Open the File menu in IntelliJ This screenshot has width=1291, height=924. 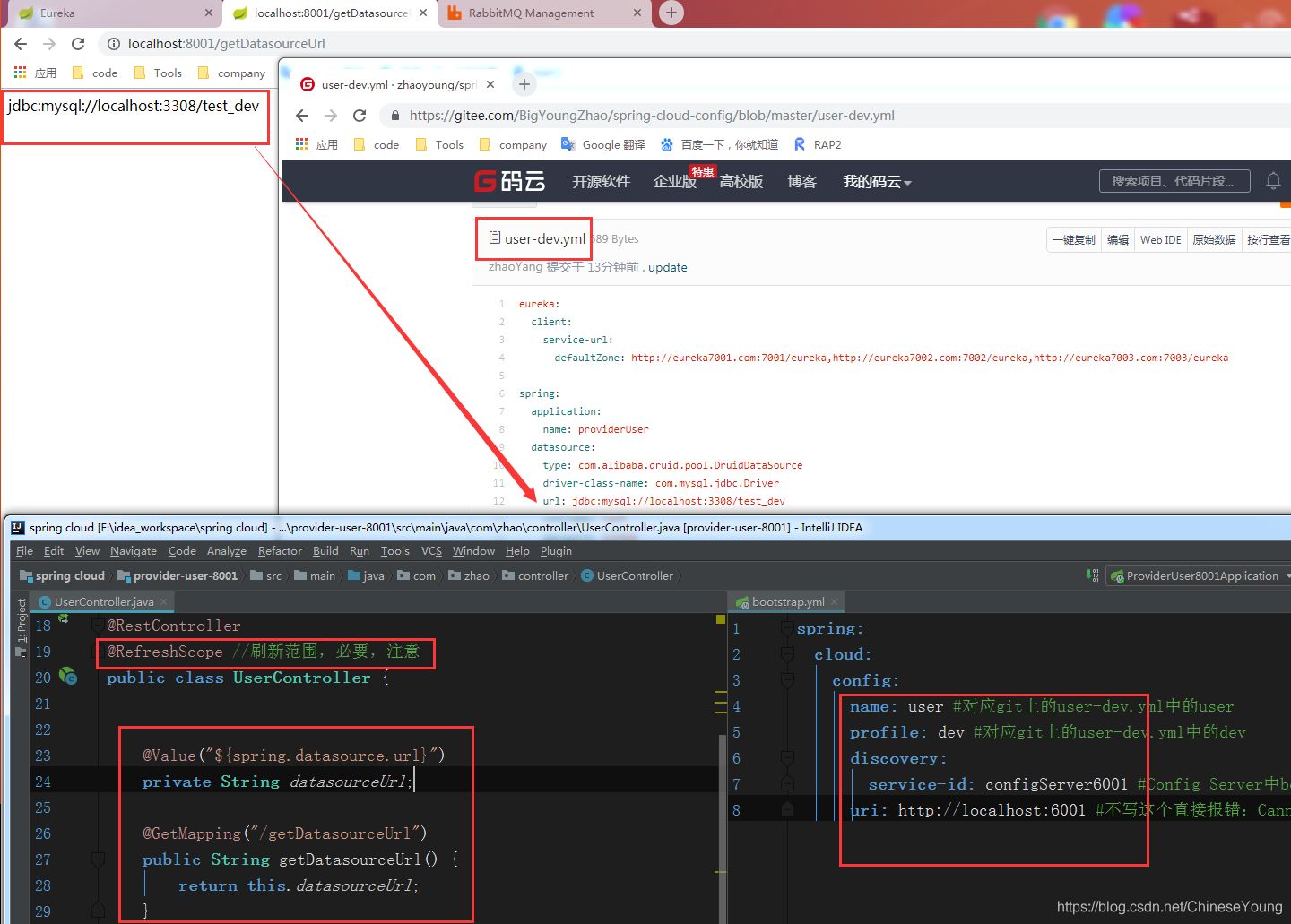click(24, 551)
